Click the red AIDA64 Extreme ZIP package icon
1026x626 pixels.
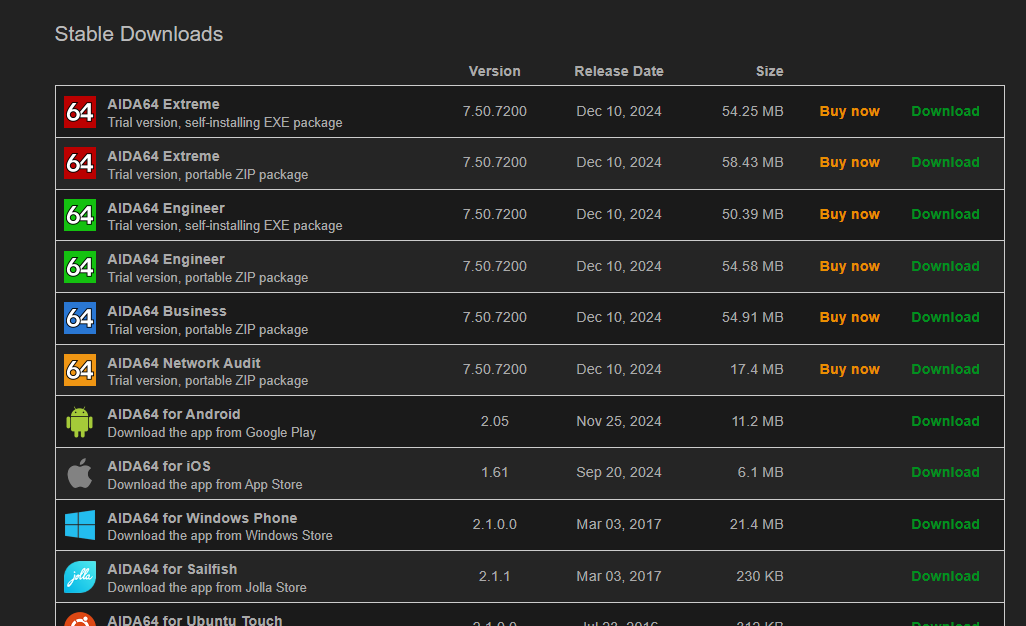click(x=79, y=163)
